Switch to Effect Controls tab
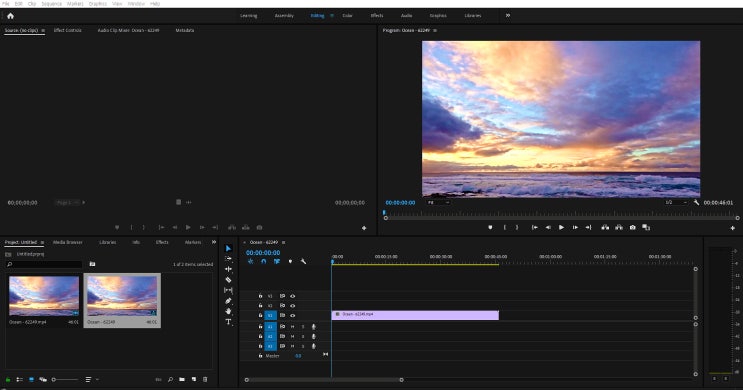 [x=67, y=30]
